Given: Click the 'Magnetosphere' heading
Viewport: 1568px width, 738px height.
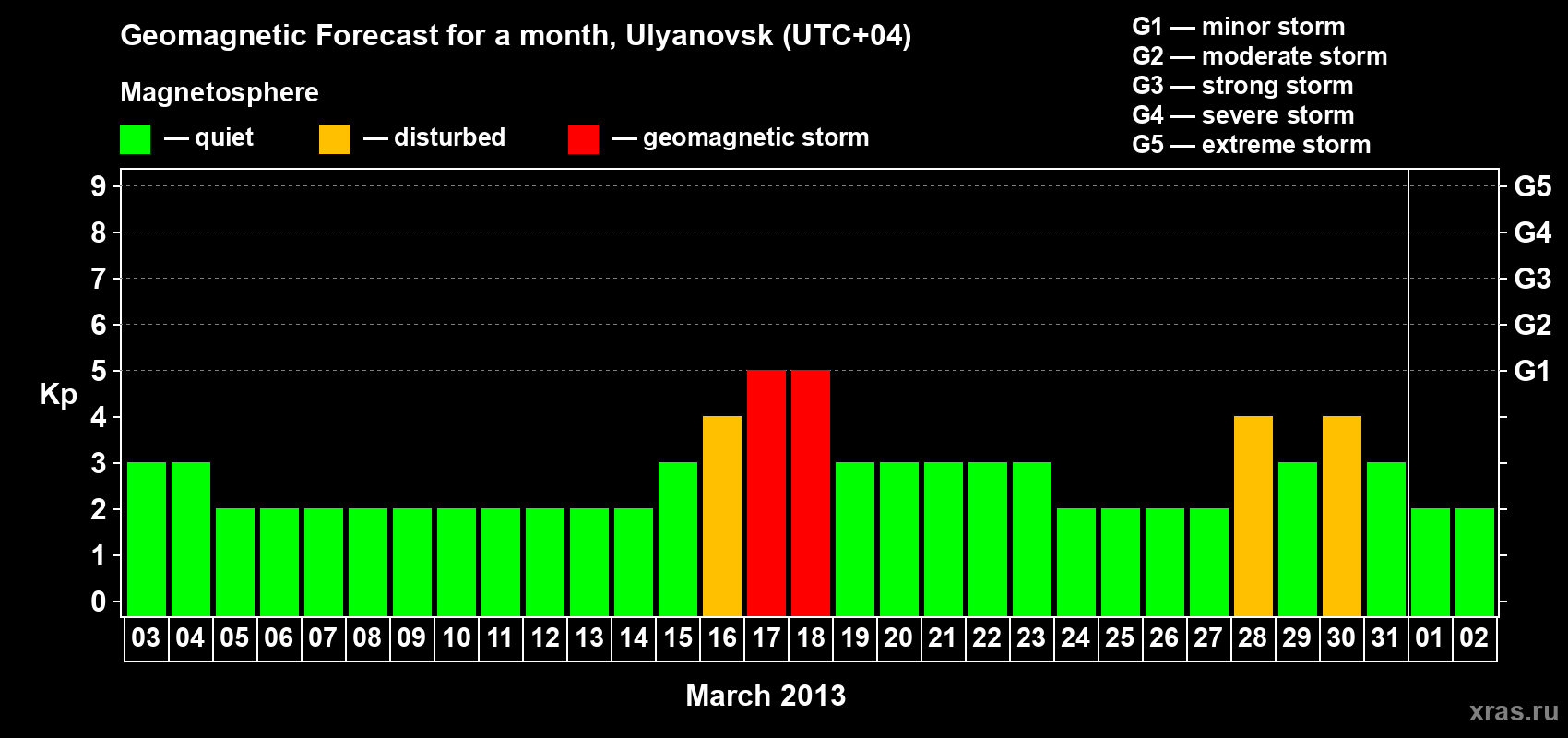Looking at the screenshot, I should pyautogui.click(x=220, y=93).
